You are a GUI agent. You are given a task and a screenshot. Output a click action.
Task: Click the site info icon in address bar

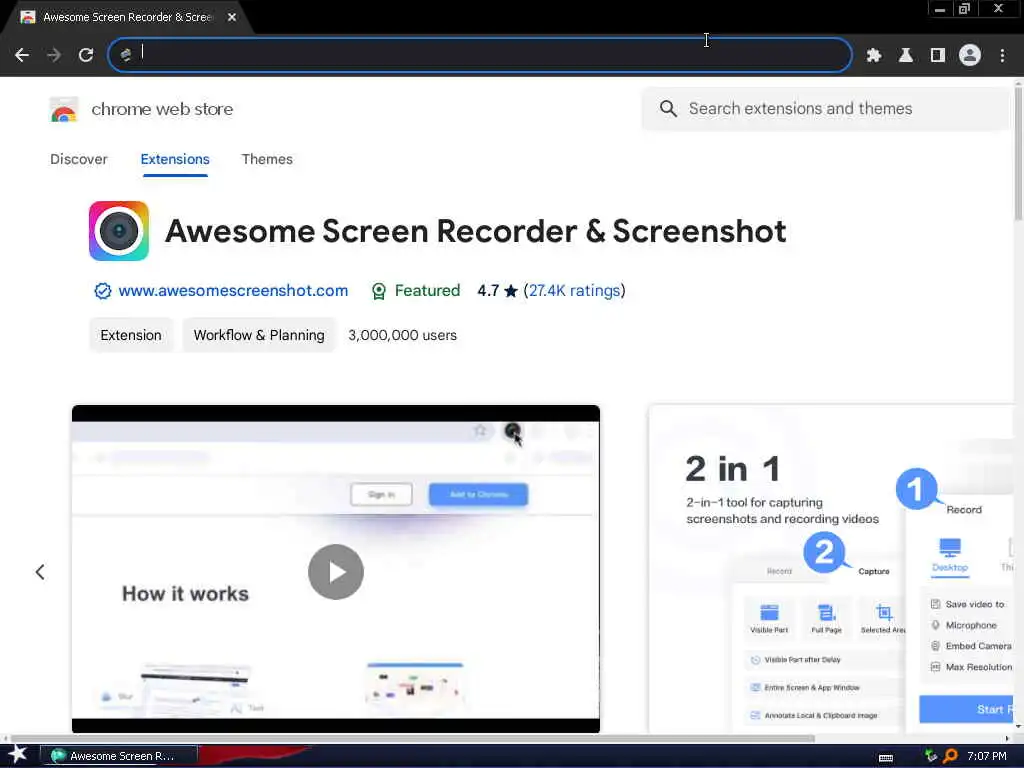[126, 55]
